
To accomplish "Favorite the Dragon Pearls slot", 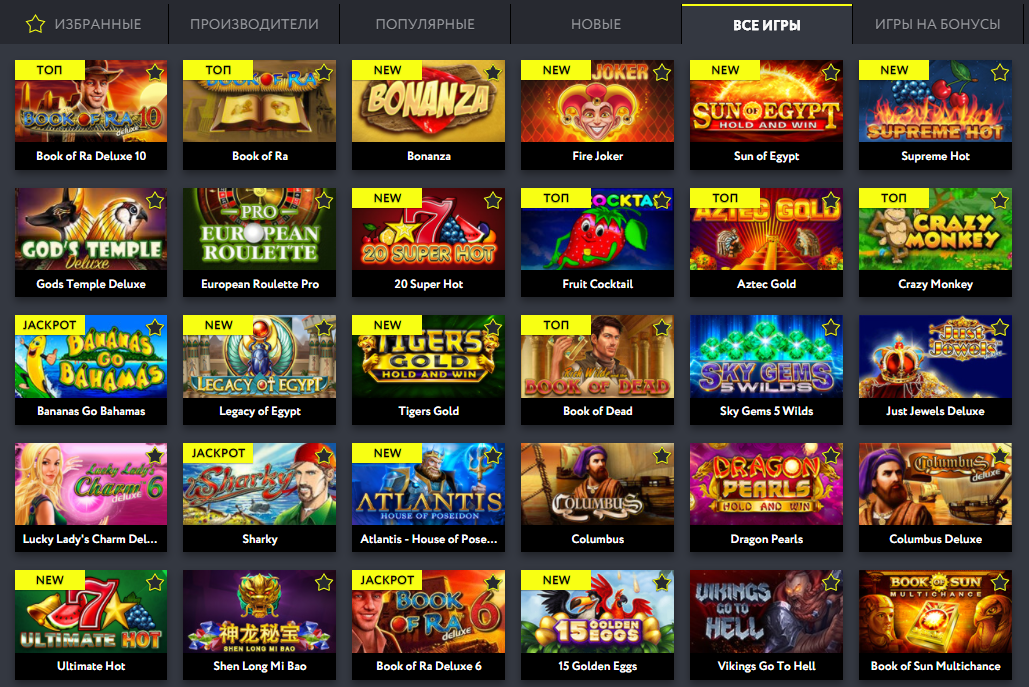I will (x=831, y=455).
